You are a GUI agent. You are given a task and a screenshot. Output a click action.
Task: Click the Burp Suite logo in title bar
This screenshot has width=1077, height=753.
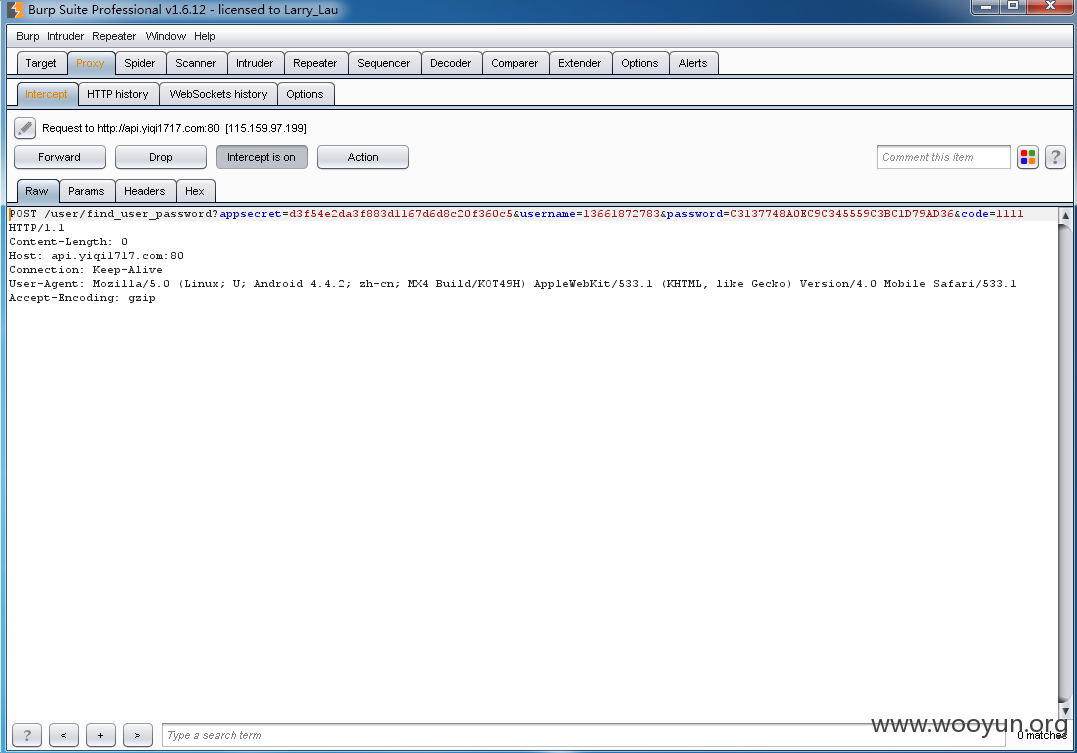click(14, 10)
